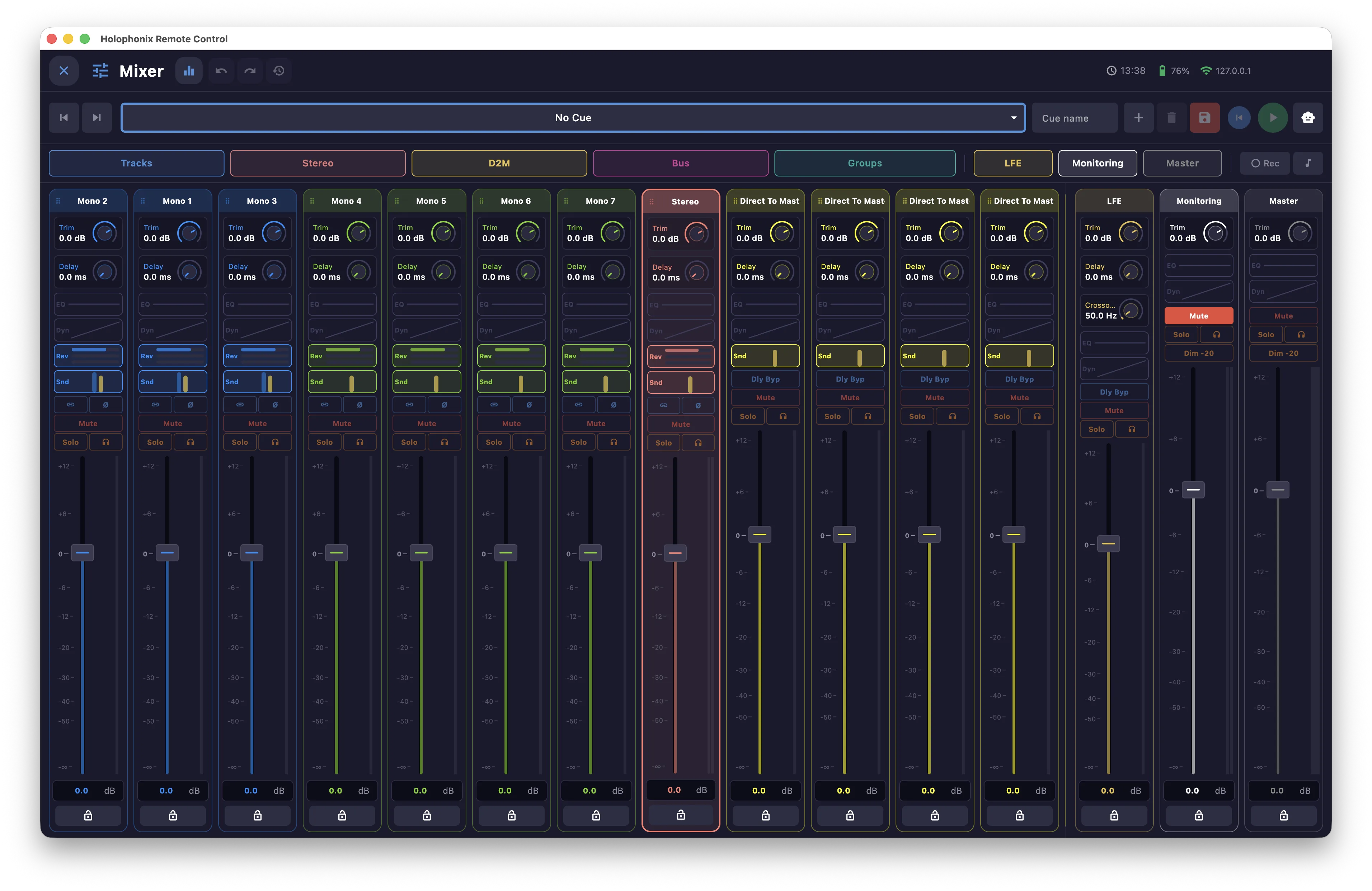Open the No Cue dropdown
The width and height of the screenshot is (1372, 891).
[574, 118]
